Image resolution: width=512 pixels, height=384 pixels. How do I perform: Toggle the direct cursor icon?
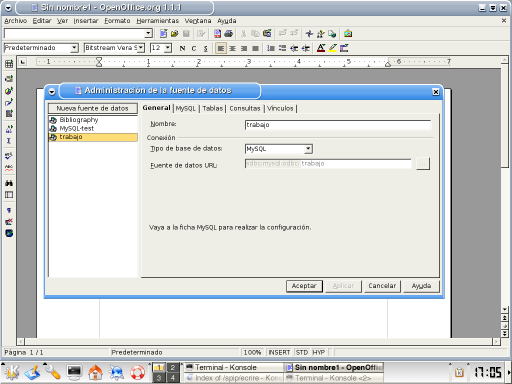[9, 141]
